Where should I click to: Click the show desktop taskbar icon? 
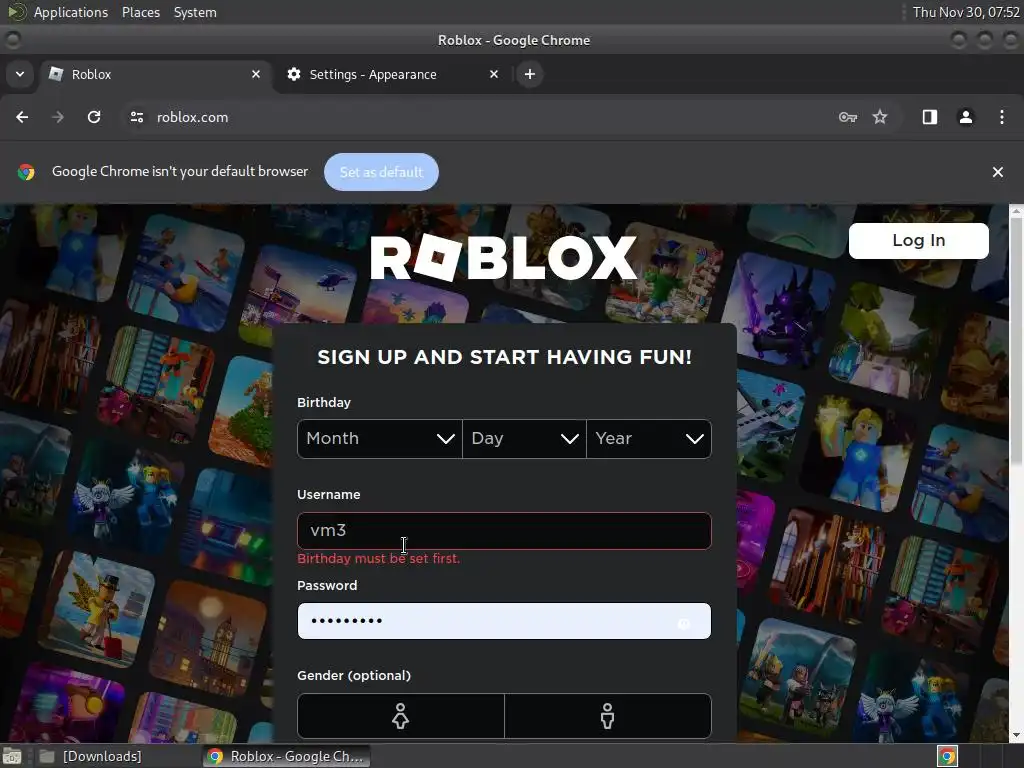[x=13, y=756]
